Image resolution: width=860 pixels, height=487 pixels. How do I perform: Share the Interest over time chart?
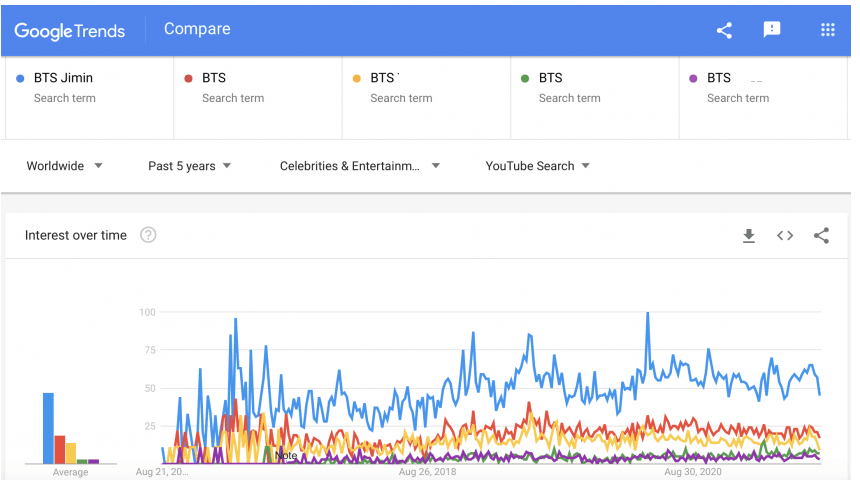tap(821, 235)
